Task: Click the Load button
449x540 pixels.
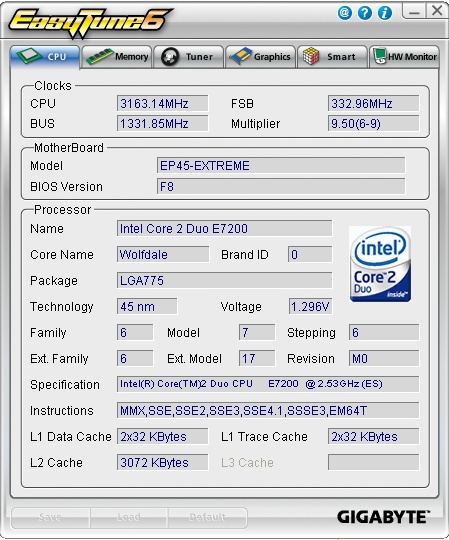Action: [x=129, y=517]
